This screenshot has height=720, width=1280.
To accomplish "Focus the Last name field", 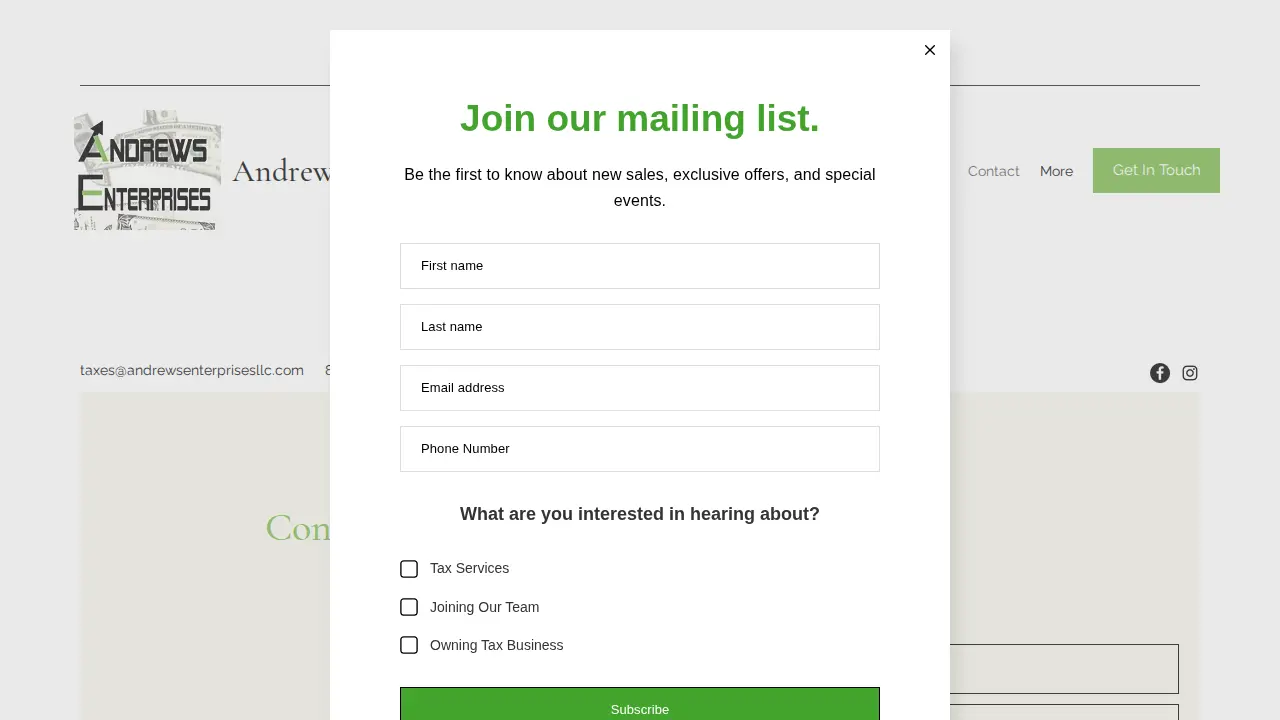I will pos(640,327).
